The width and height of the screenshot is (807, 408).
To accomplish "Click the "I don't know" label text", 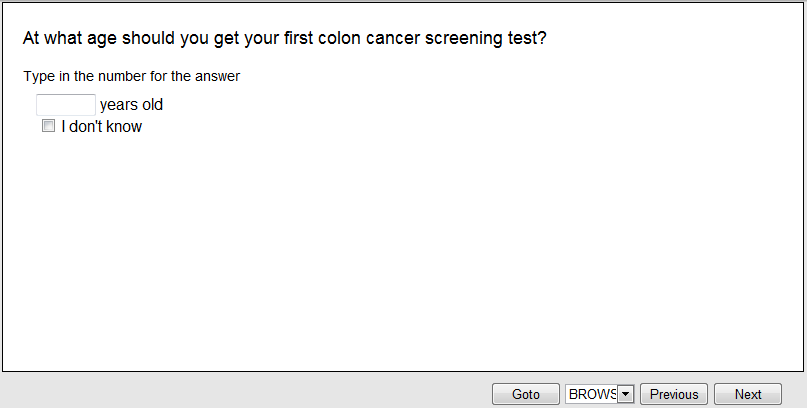I will click(101, 127).
